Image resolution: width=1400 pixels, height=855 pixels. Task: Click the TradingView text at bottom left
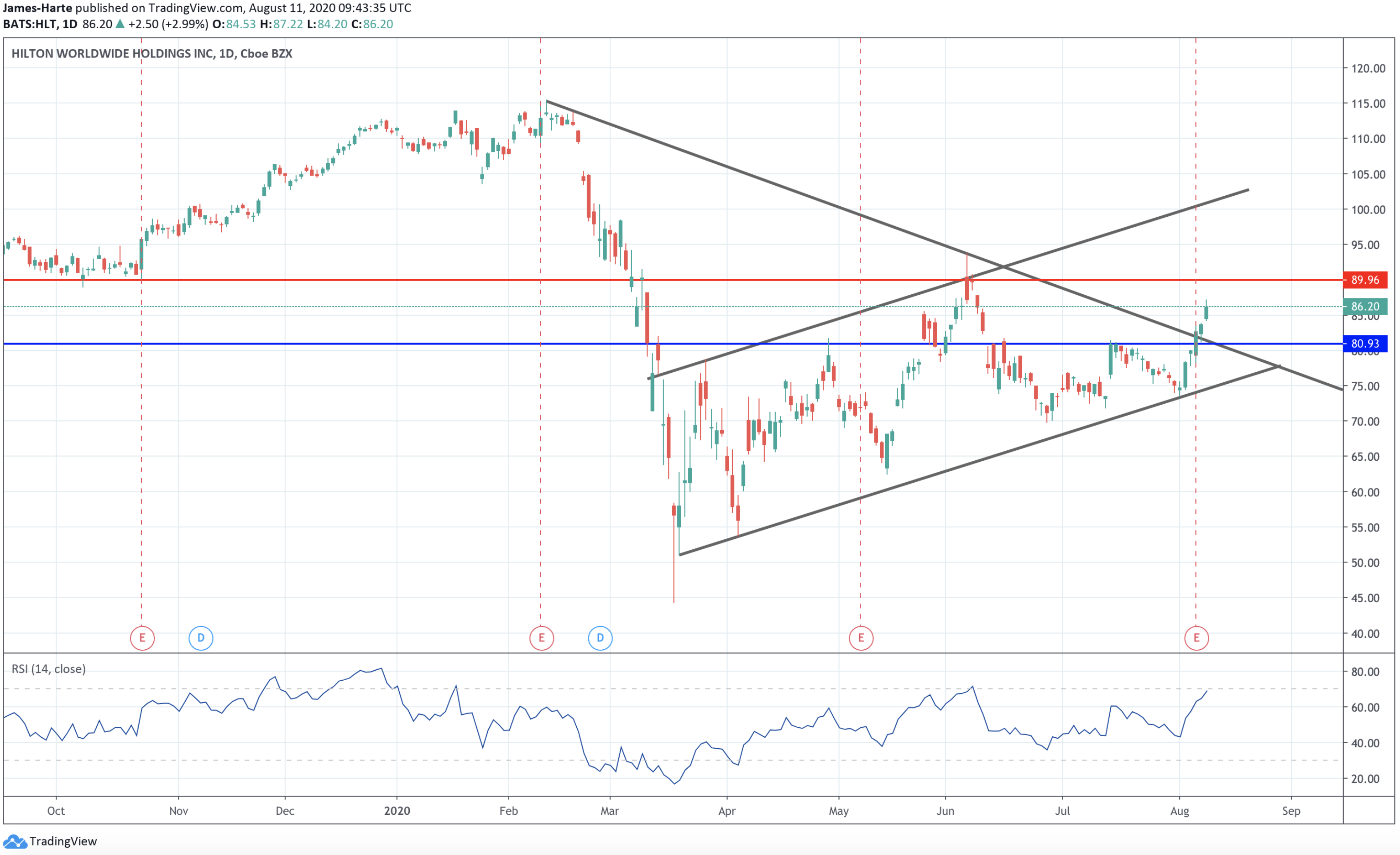tap(63, 841)
